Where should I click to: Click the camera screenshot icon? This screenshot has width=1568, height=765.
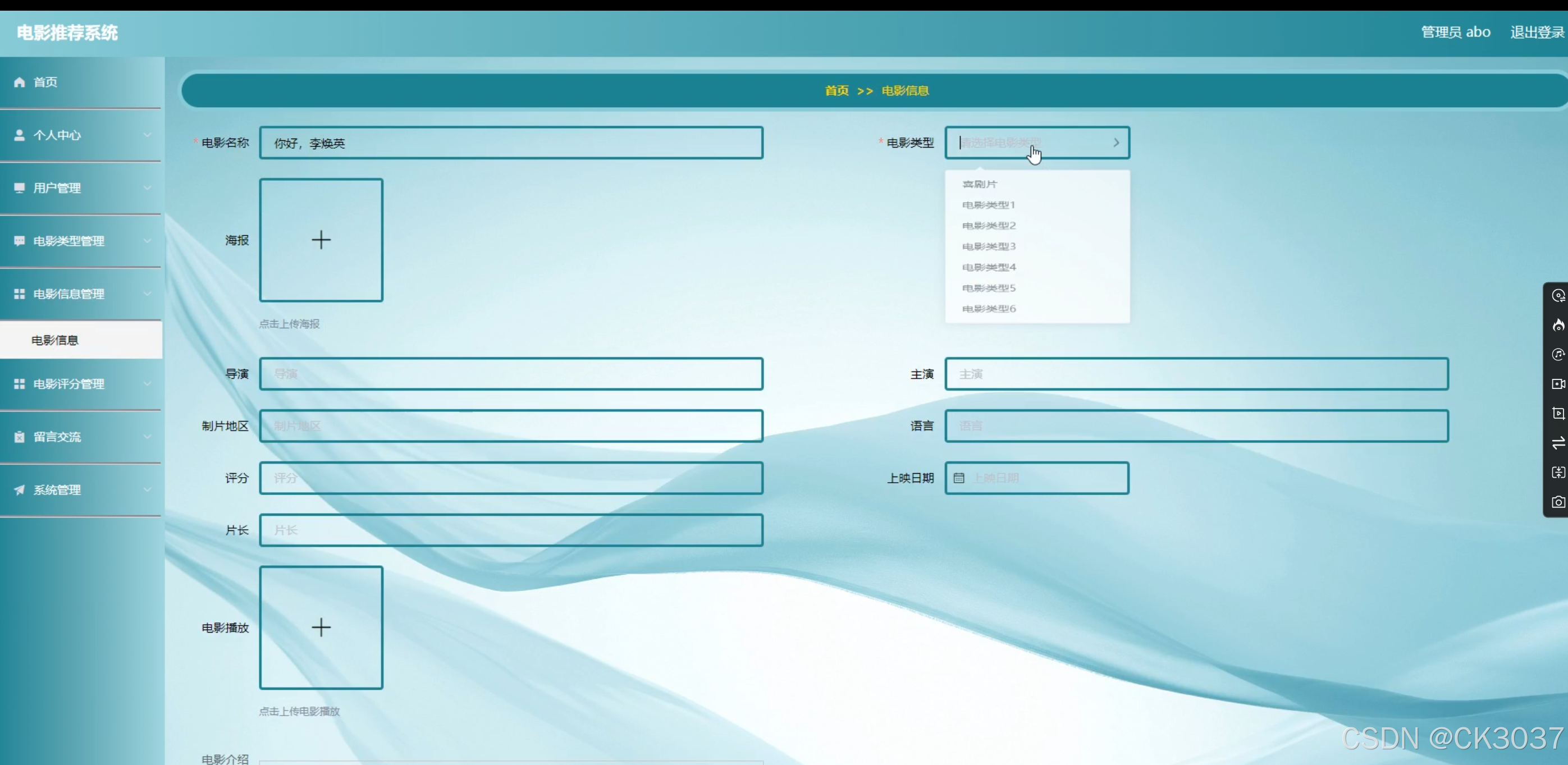[x=1558, y=502]
